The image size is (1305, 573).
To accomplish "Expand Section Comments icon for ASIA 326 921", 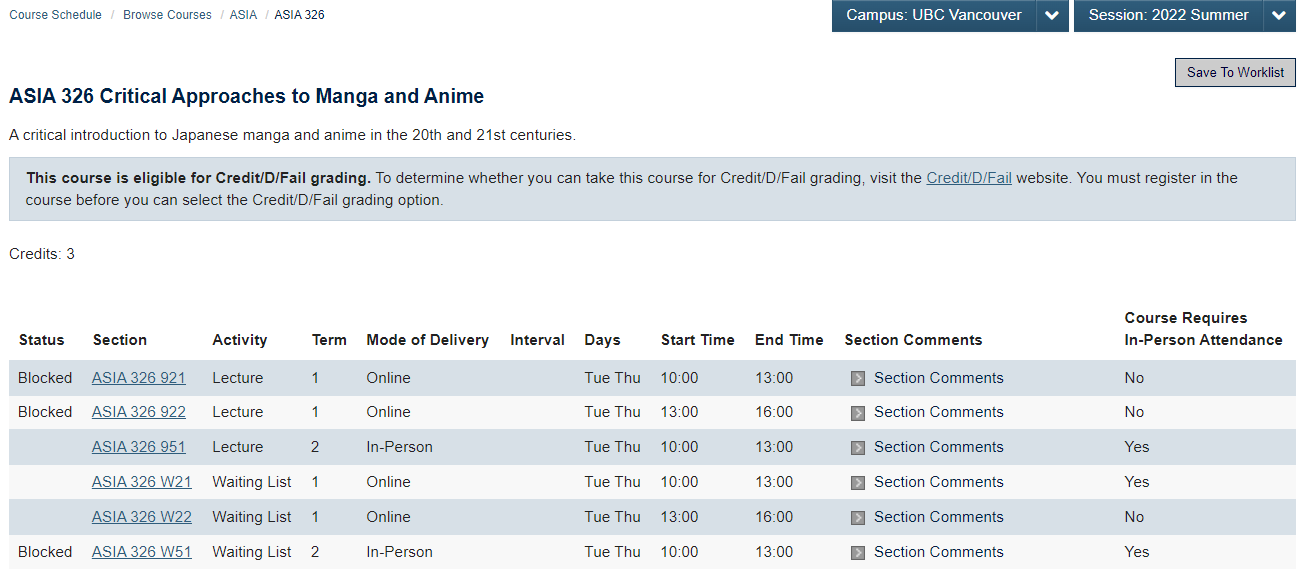I will [858, 379].
